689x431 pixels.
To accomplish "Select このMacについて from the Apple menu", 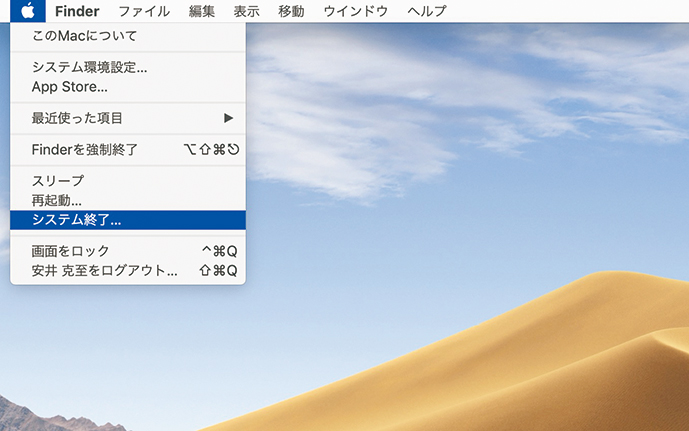I will point(84,36).
